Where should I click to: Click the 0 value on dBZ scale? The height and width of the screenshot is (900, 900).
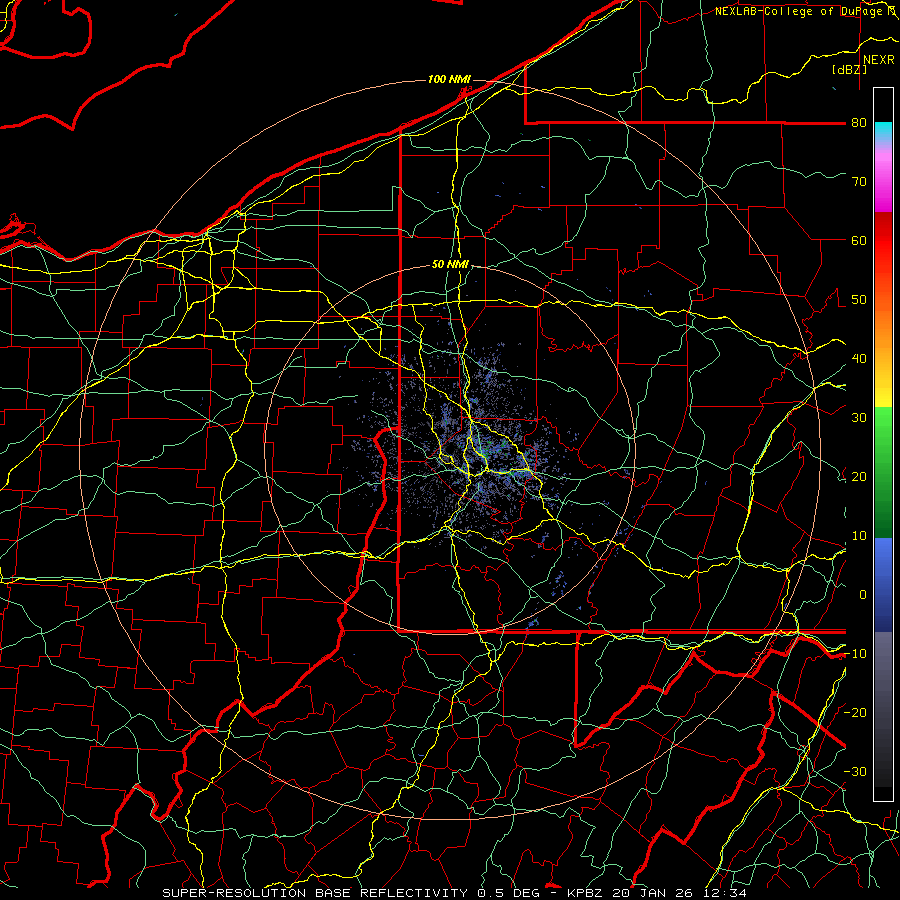click(x=863, y=595)
